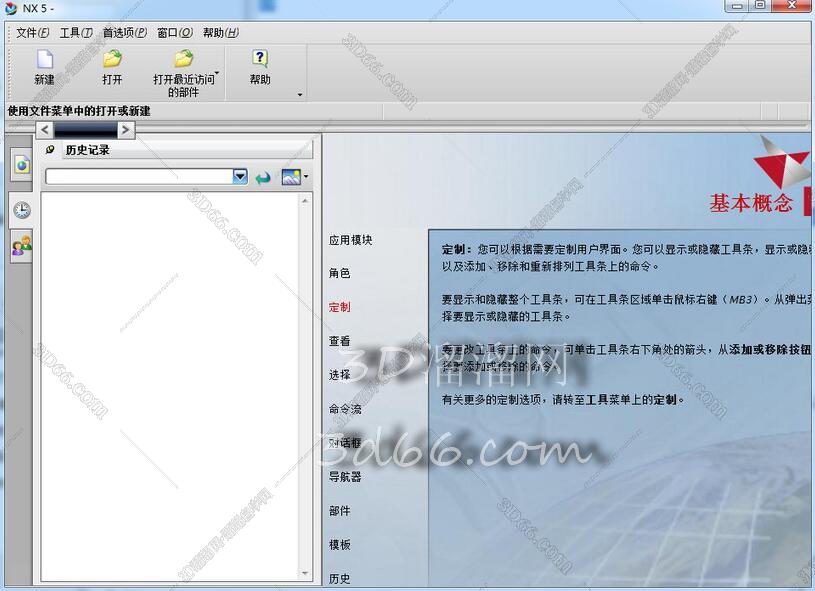Select the 模板 concept link
This screenshot has width=815, height=591.
pos(339,545)
